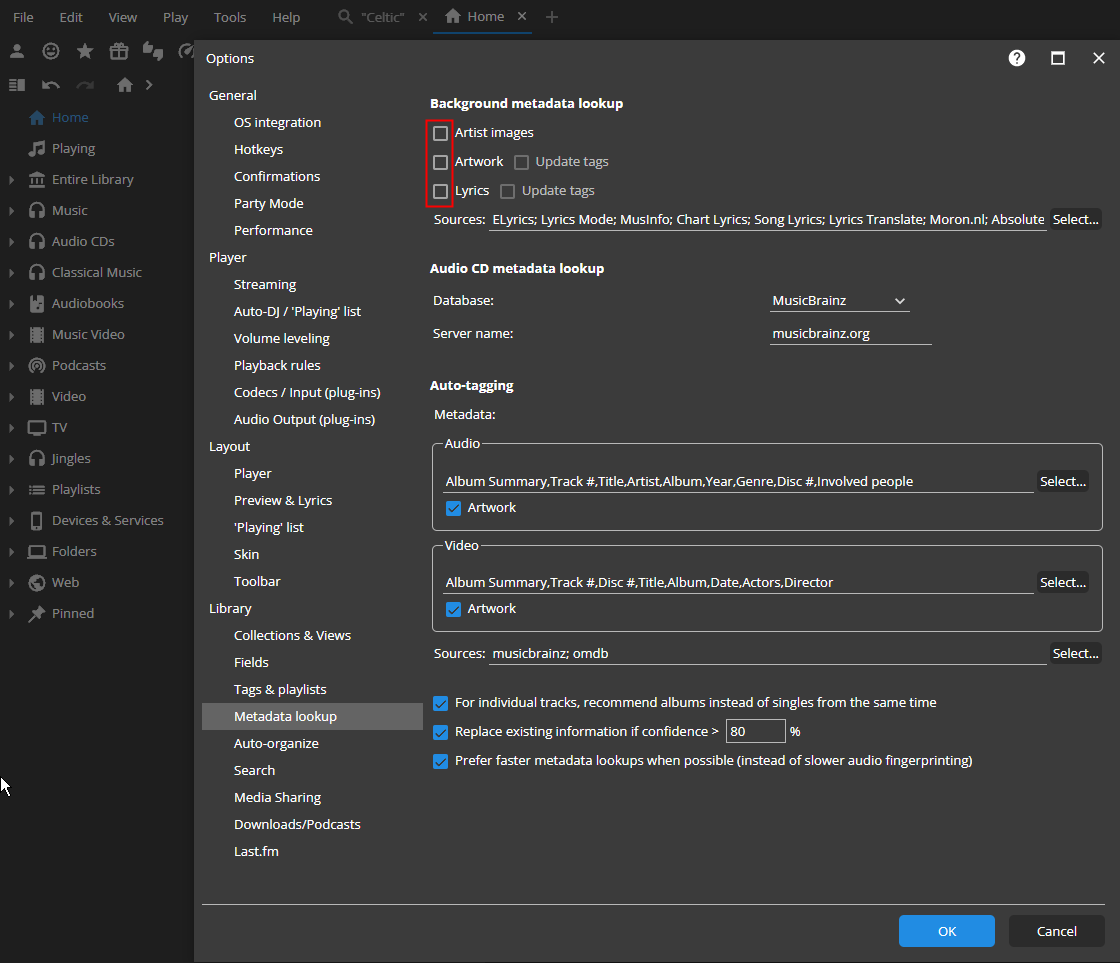The height and width of the screenshot is (963, 1120).
Task: Open the Last.fm options page
Action: pos(256,852)
